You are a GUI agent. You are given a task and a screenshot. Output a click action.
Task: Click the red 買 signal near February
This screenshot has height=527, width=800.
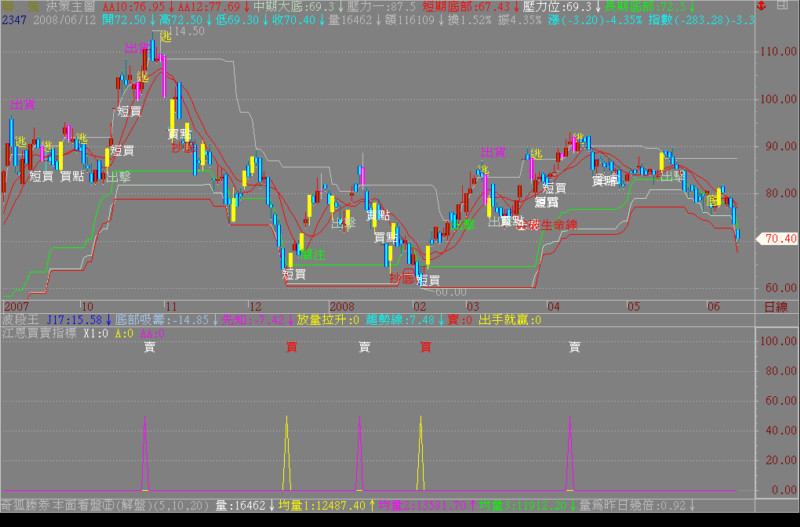(425, 347)
